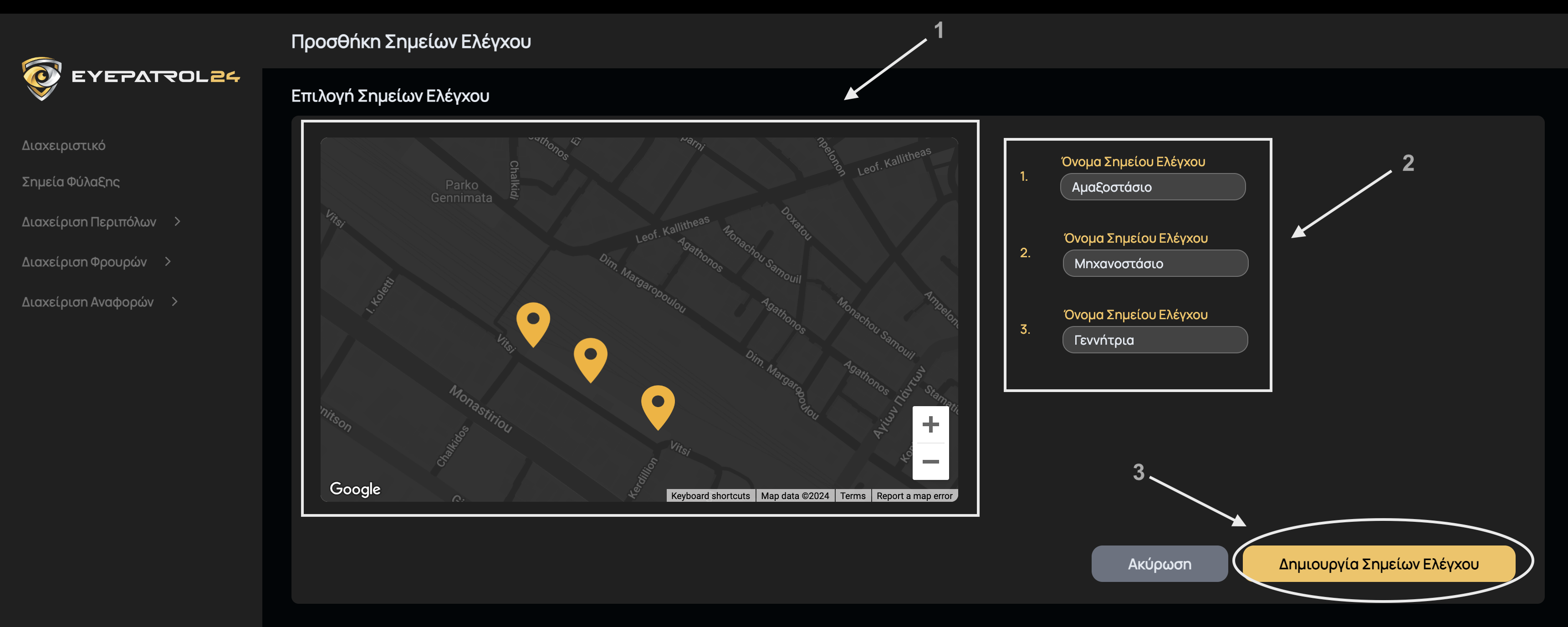Image resolution: width=1568 pixels, height=627 pixels.
Task: Click the Αμαξοστάσιο name field
Action: [x=1152, y=187]
